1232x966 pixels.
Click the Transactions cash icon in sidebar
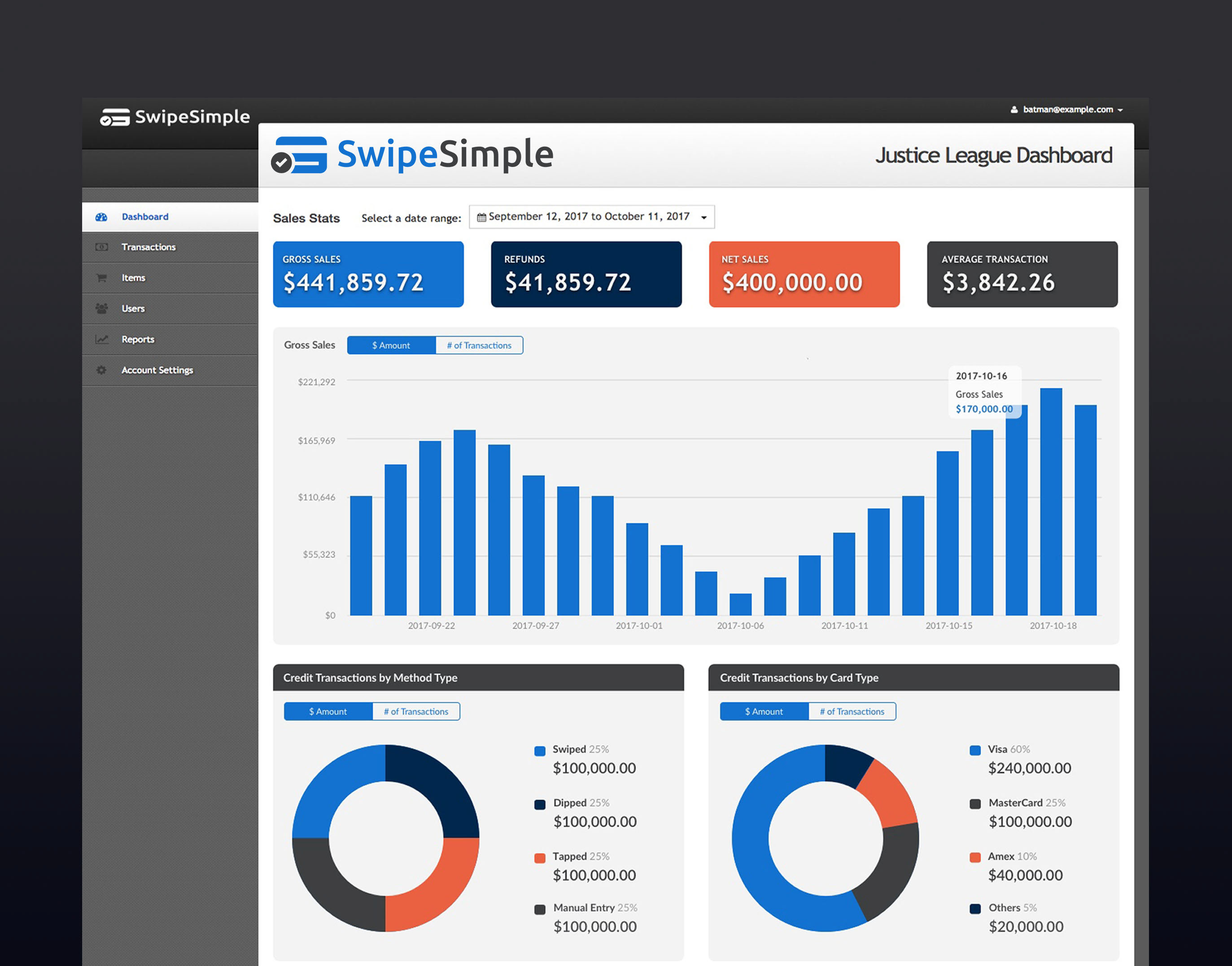tap(101, 247)
